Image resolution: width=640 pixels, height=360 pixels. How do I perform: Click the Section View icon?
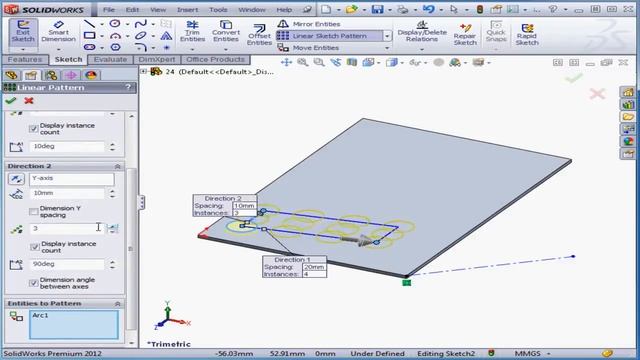click(352, 62)
